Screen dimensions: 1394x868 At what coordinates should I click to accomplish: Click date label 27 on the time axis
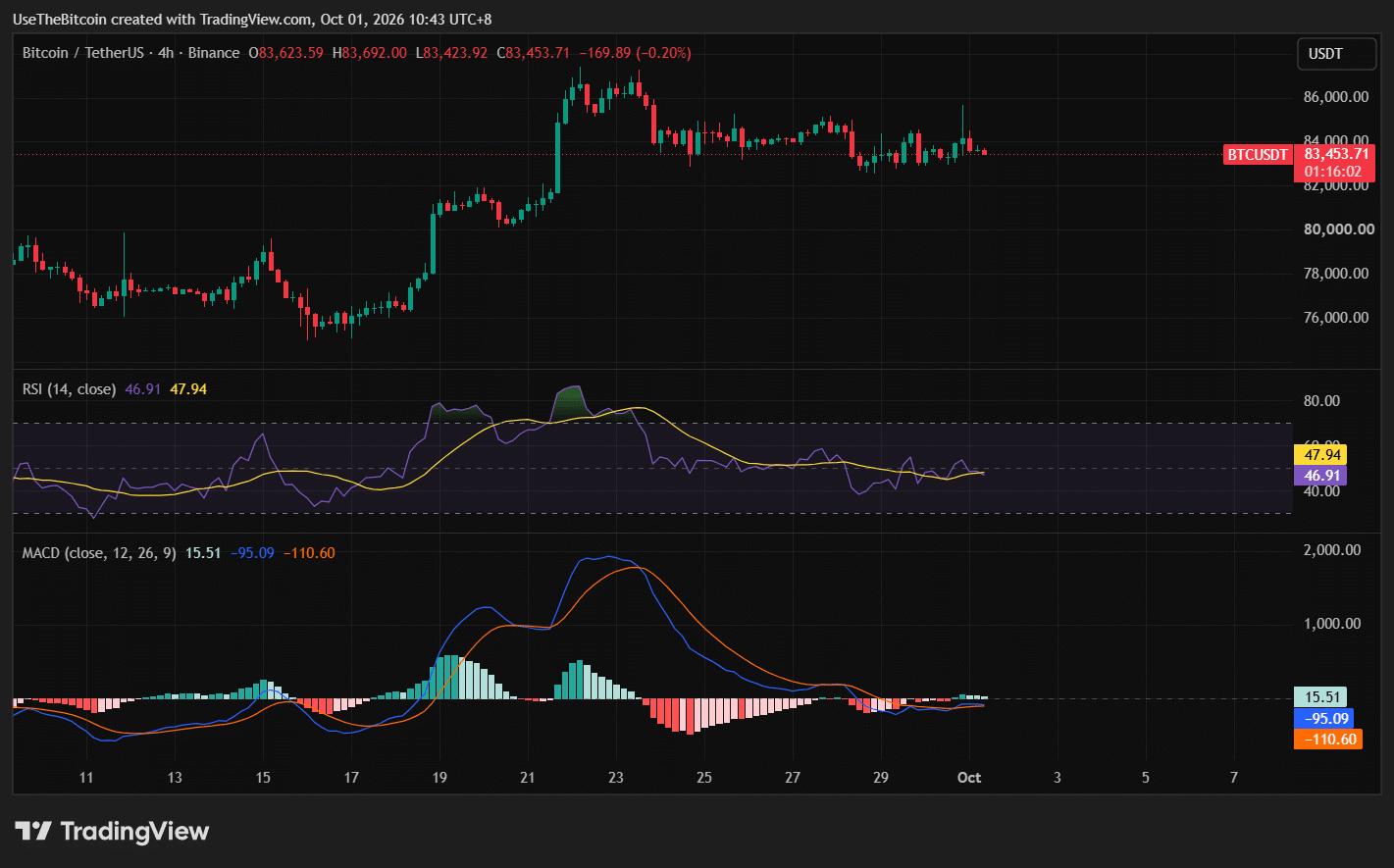point(793,778)
